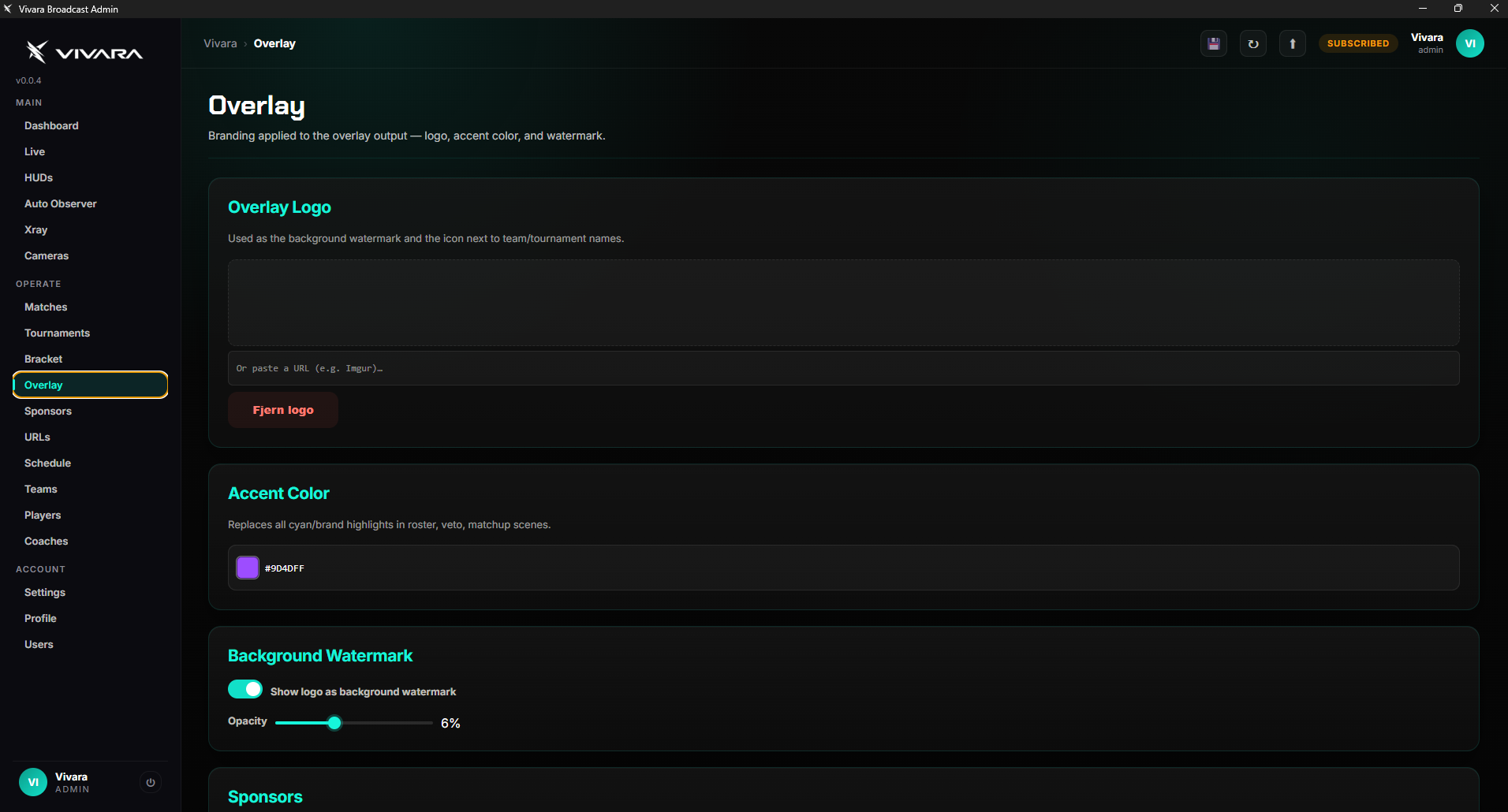Screen dimensions: 1508x812
Task: Click the 6% opacity value
Action: click(450, 723)
